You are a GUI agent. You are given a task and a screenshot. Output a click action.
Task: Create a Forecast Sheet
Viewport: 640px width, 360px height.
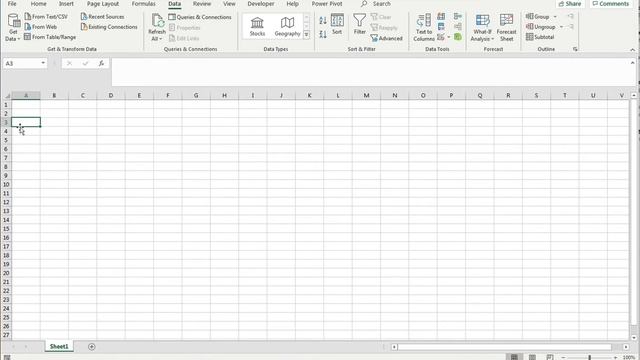pos(507,27)
